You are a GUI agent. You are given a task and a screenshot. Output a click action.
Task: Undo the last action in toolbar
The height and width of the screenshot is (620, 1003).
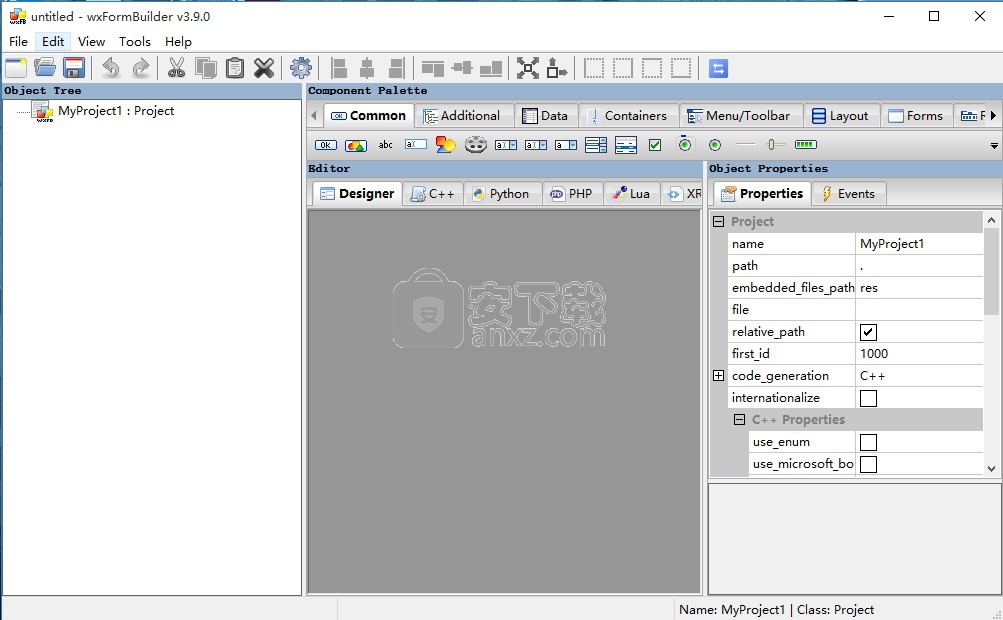pos(111,68)
